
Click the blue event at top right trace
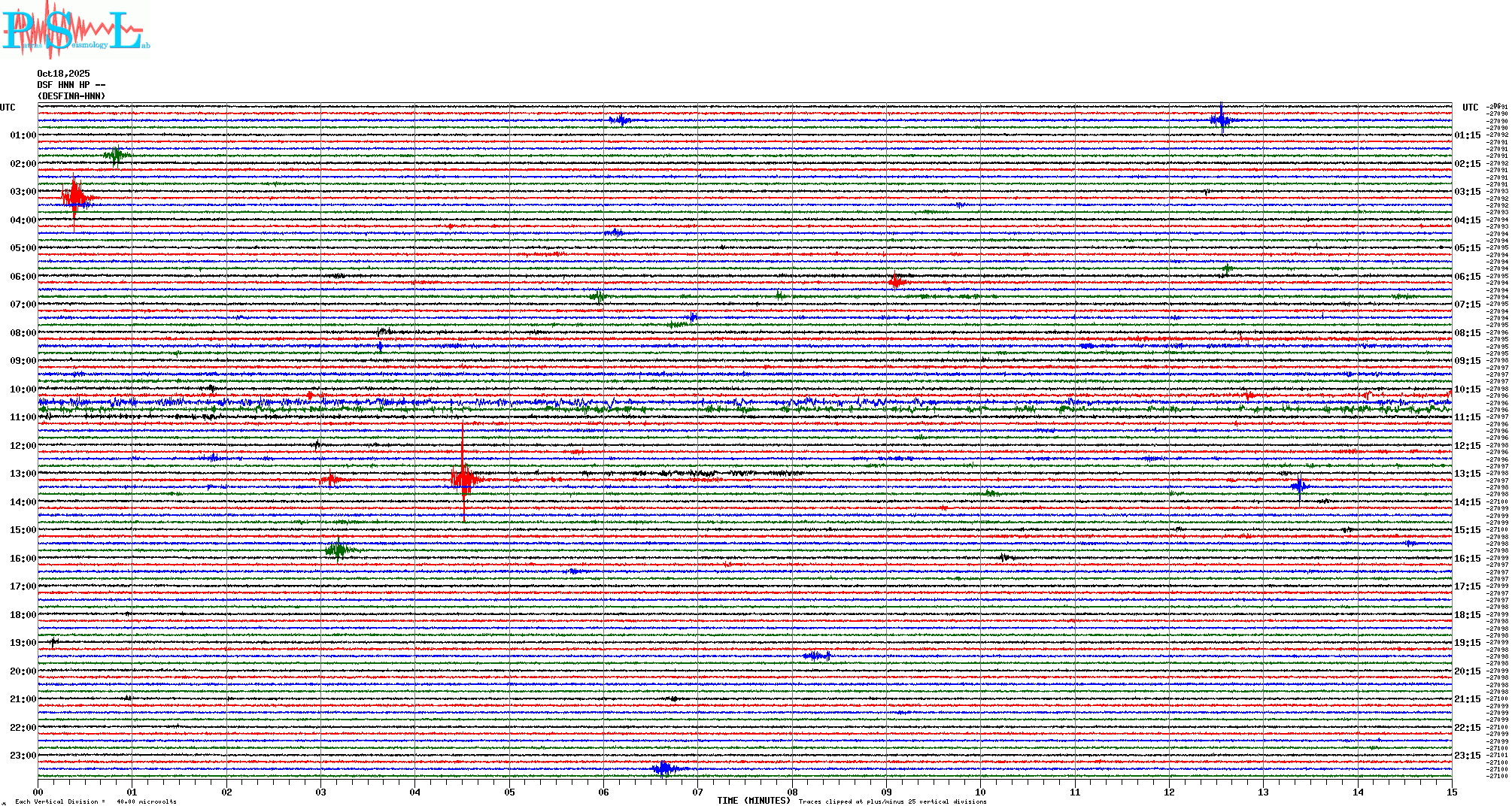[1220, 120]
